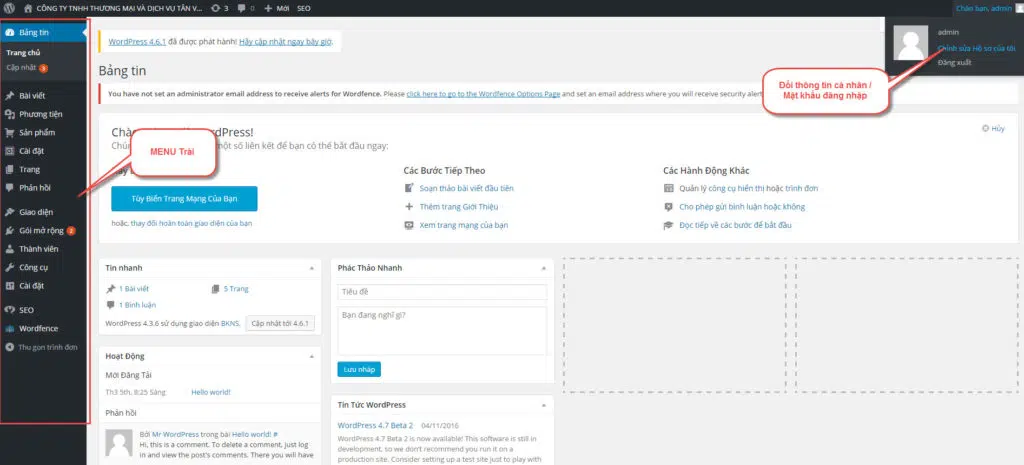The height and width of the screenshot is (465, 1024).
Task: Click Xem trang mạng của bạn link
Action: pos(464,225)
